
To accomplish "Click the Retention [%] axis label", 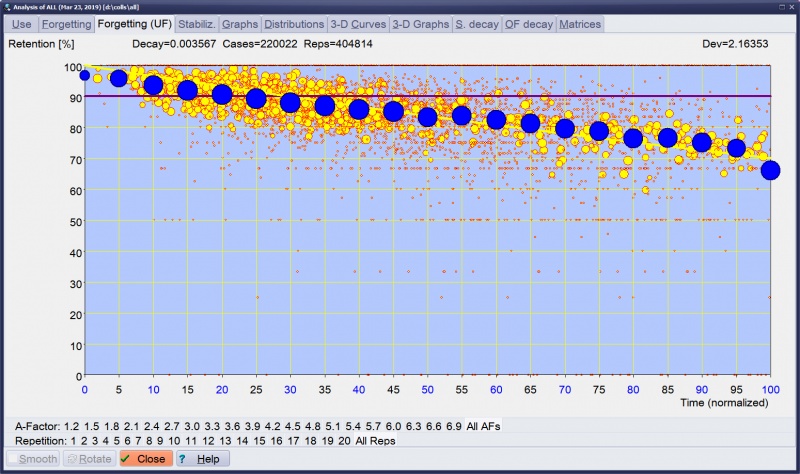I will 41,44.
